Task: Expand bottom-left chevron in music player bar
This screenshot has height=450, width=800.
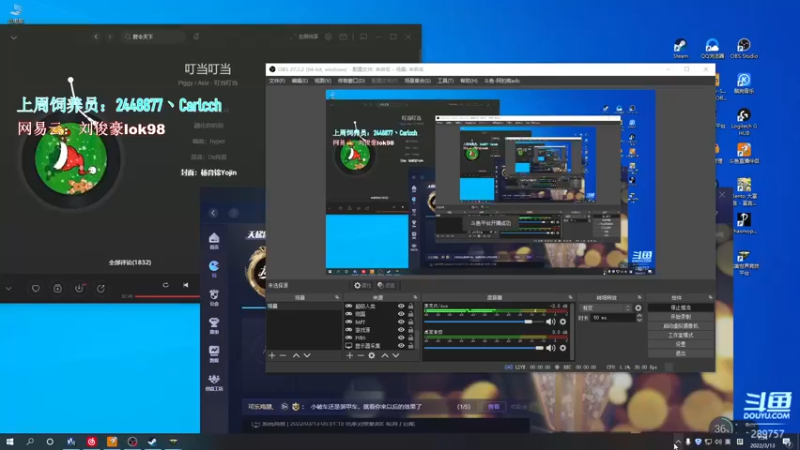Action: coord(9,288)
